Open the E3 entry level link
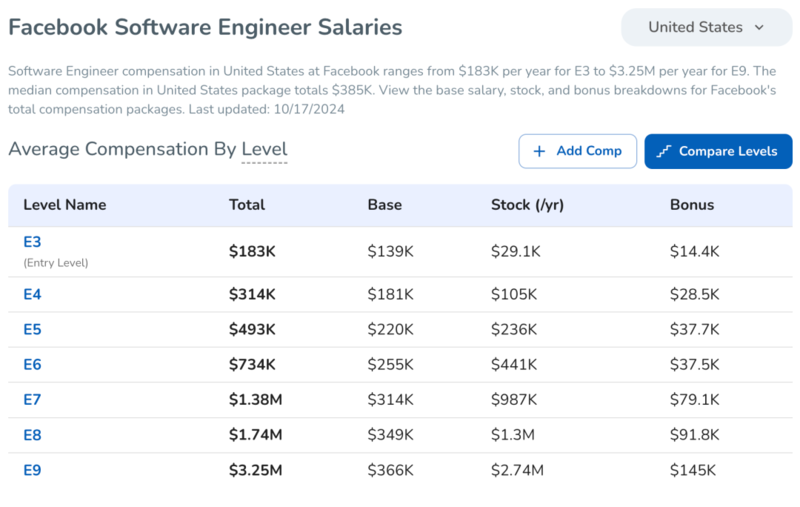Screen dimensions: 800x507 32,242
